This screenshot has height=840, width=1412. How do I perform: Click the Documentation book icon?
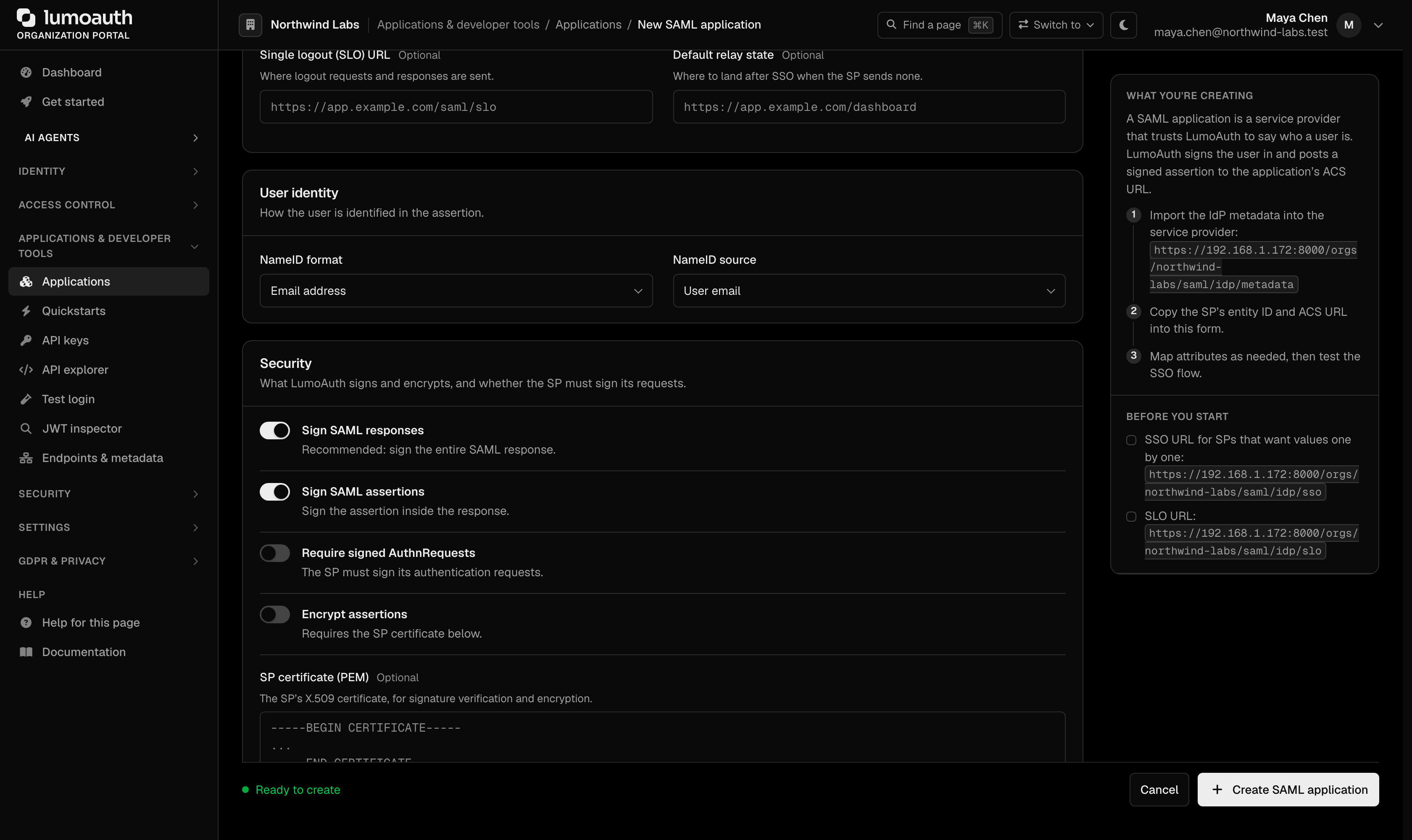point(26,652)
